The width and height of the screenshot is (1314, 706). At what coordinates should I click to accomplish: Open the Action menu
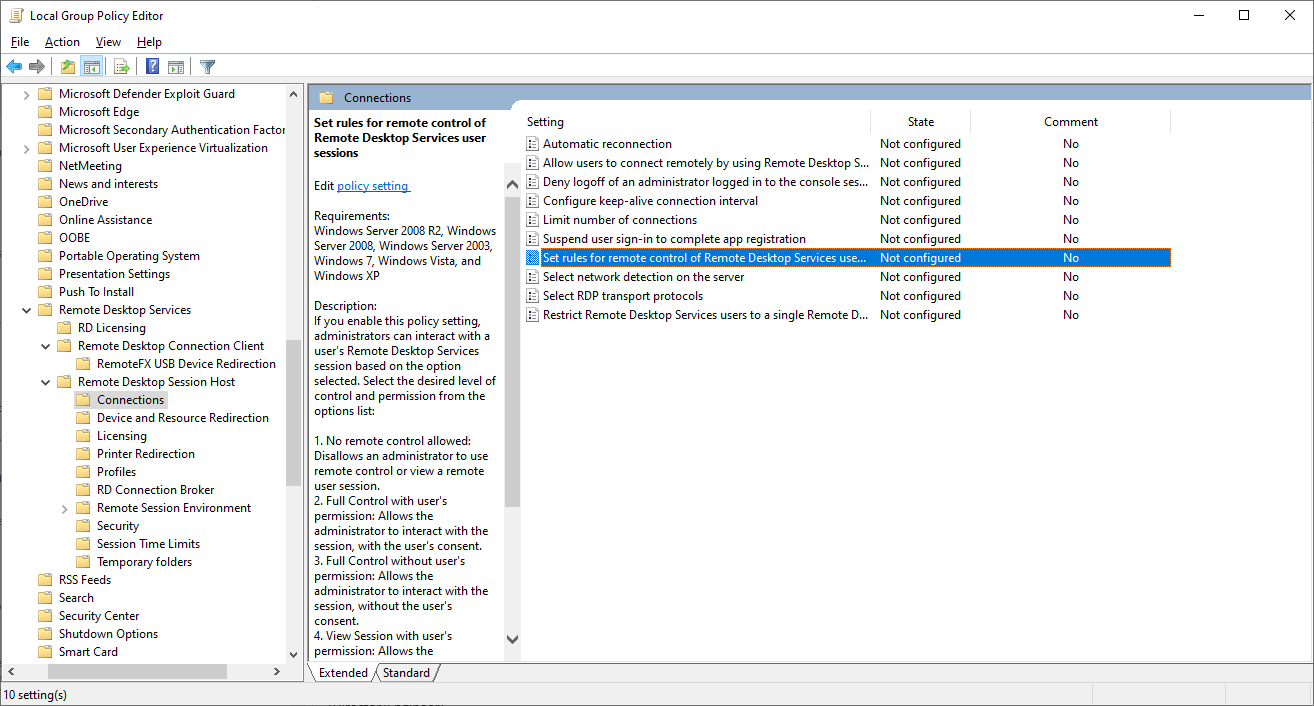click(62, 42)
